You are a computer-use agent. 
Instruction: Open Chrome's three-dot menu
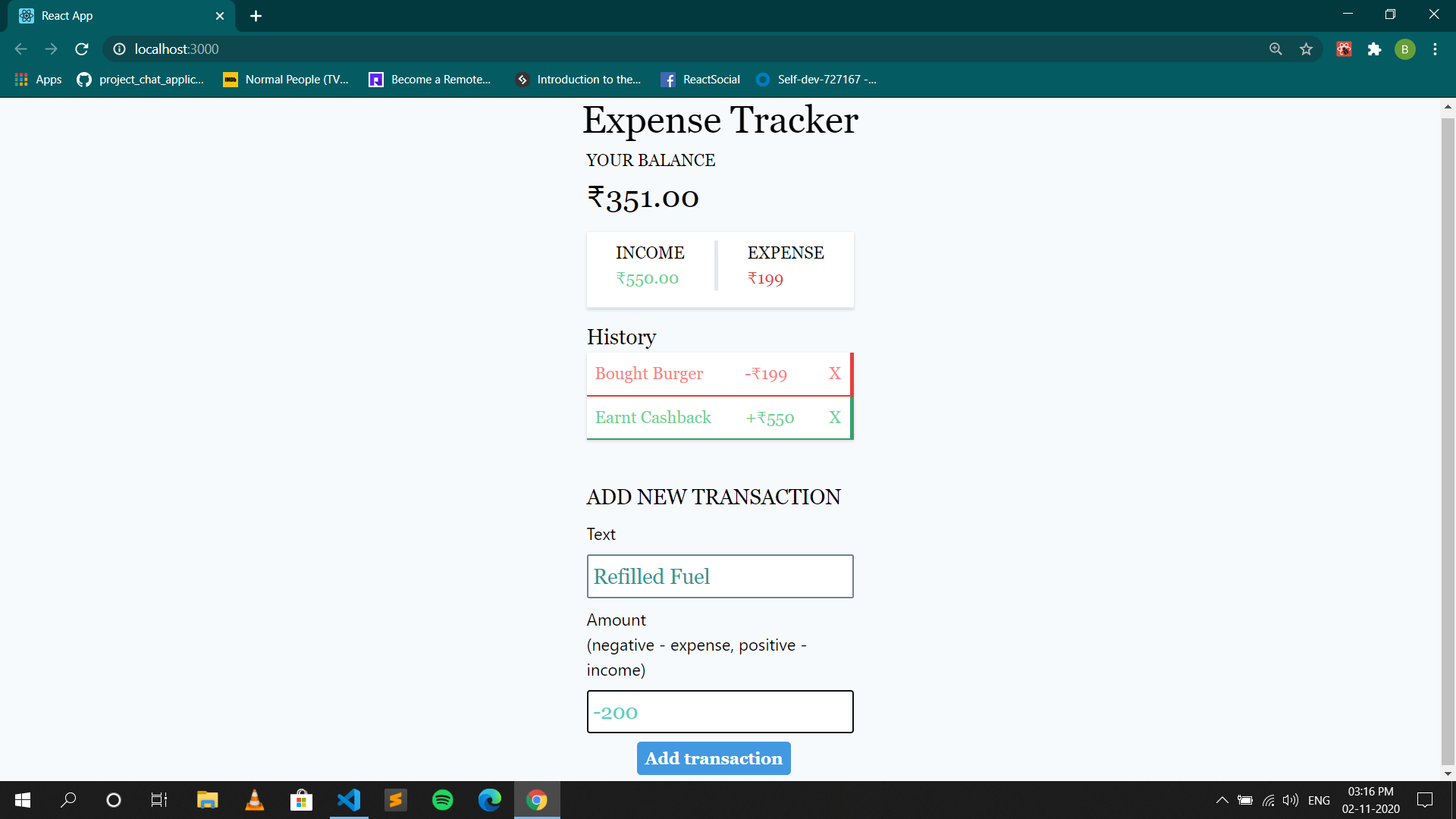(x=1434, y=49)
